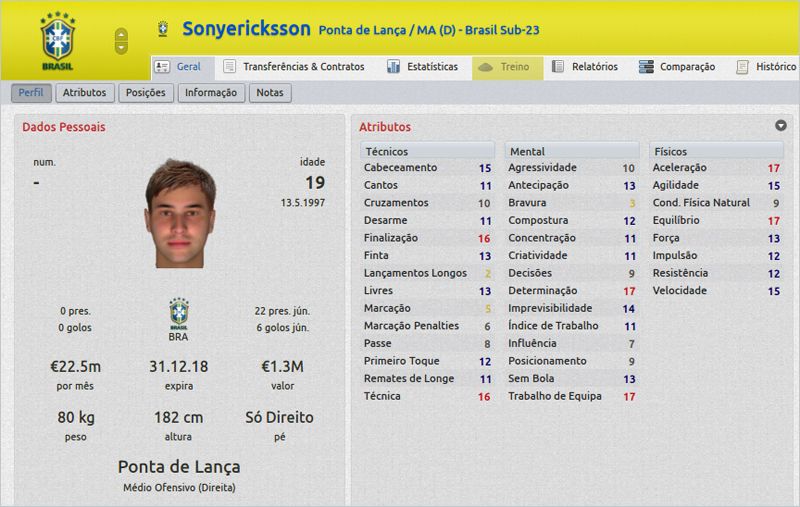Open the Atributos sub-tab
This screenshot has width=800, height=507.
coord(84,93)
